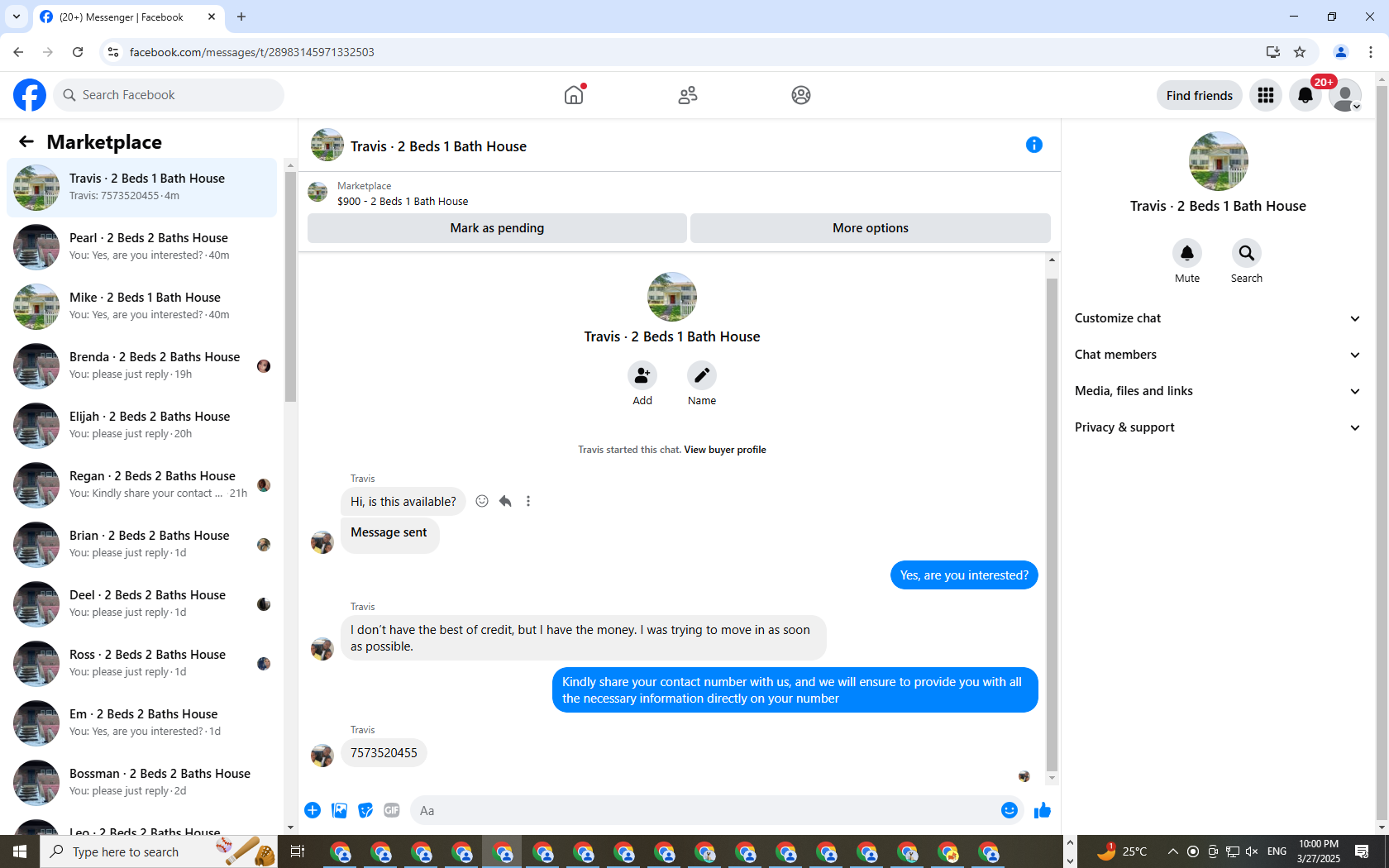Open the Home feed icon
Viewport: 1389px width, 868px height.
tap(574, 95)
